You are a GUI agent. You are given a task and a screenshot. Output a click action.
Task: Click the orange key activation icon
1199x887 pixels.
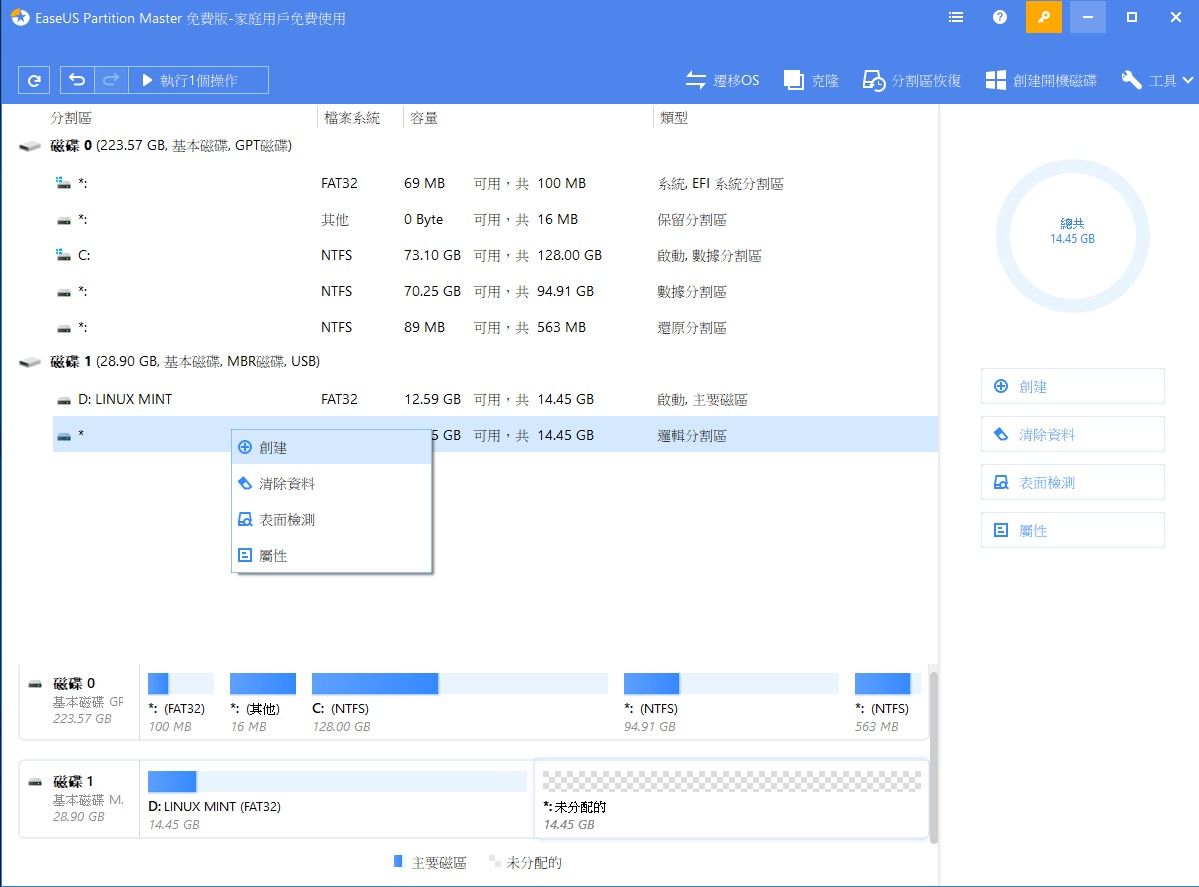1044,17
